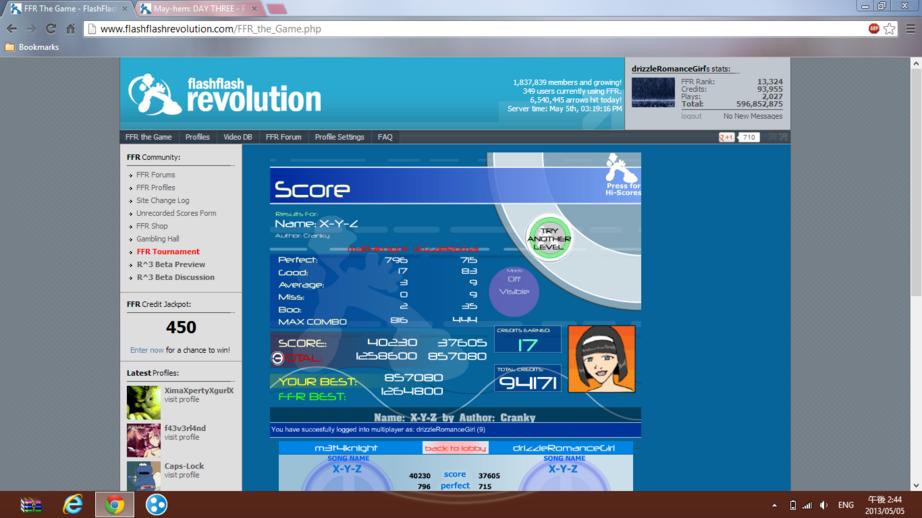Click the address bar URL field
Viewport: 922px width, 518px height.
click(x=475, y=28)
